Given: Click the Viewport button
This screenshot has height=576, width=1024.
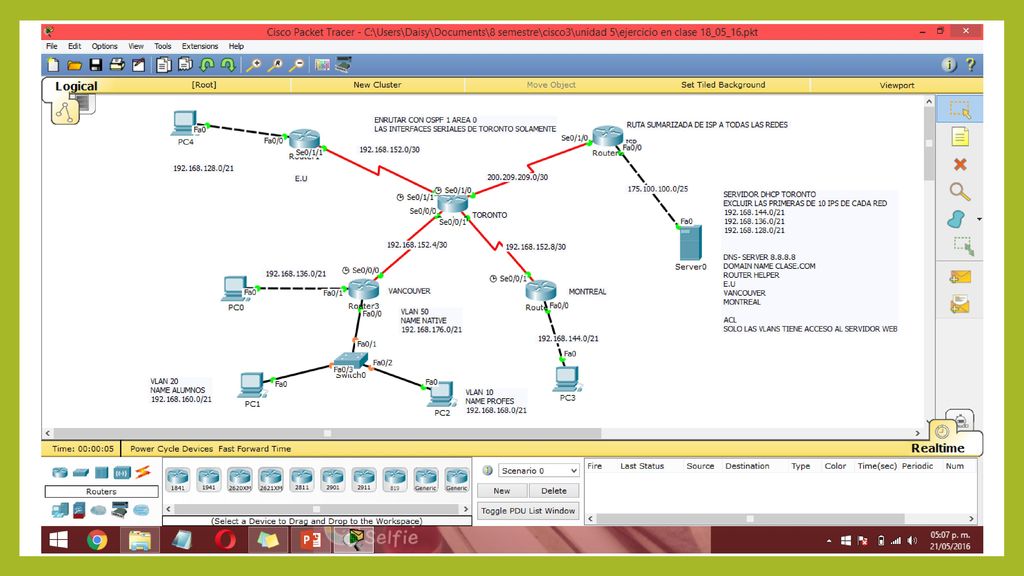Looking at the screenshot, I should [897, 85].
